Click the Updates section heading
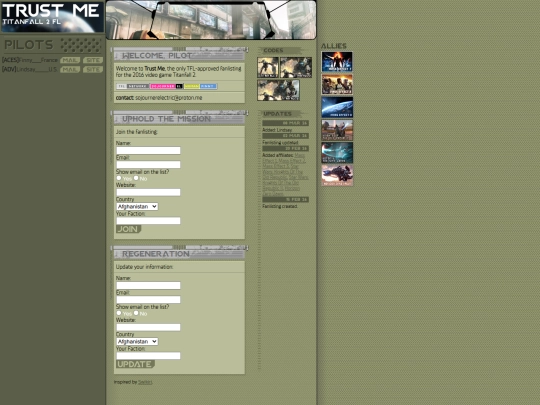Screen dimensions: 540x405 (x=277, y=114)
